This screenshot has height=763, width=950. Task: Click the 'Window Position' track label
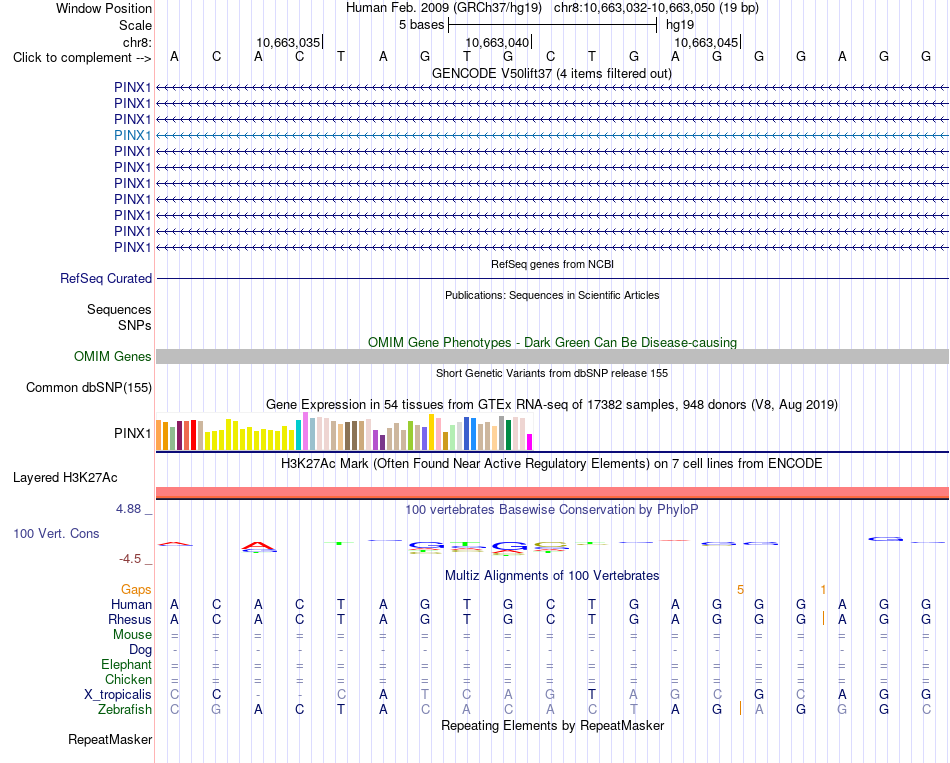(x=104, y=8)
